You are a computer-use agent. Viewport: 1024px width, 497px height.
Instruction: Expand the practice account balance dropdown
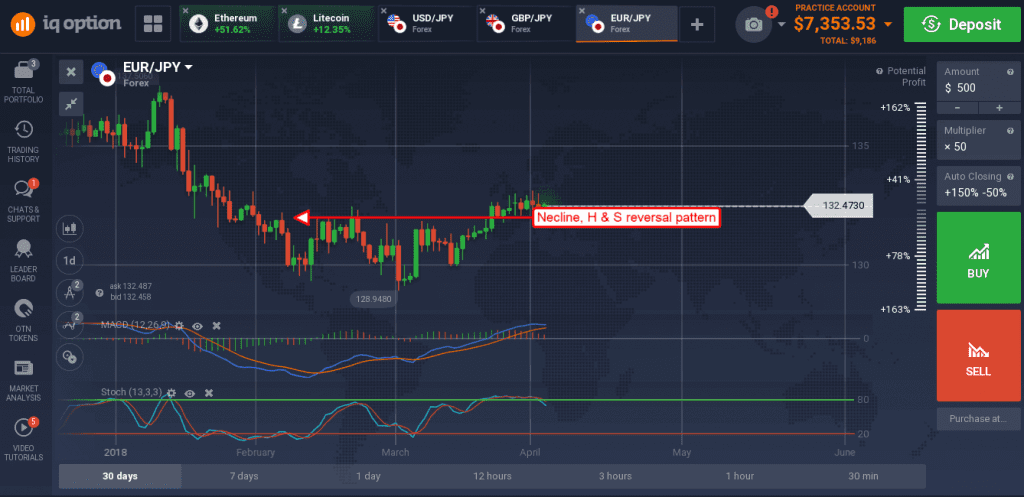(x=887, y=25)
